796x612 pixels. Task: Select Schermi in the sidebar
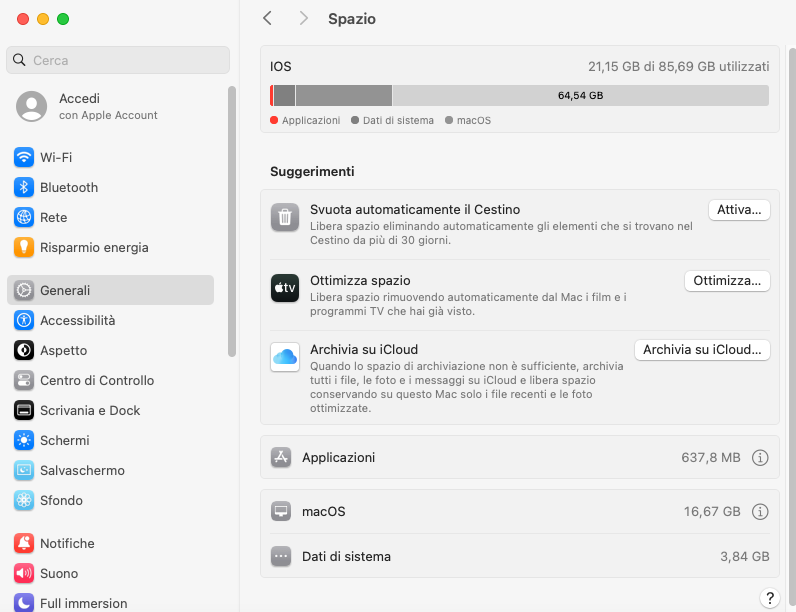point(110,440)
